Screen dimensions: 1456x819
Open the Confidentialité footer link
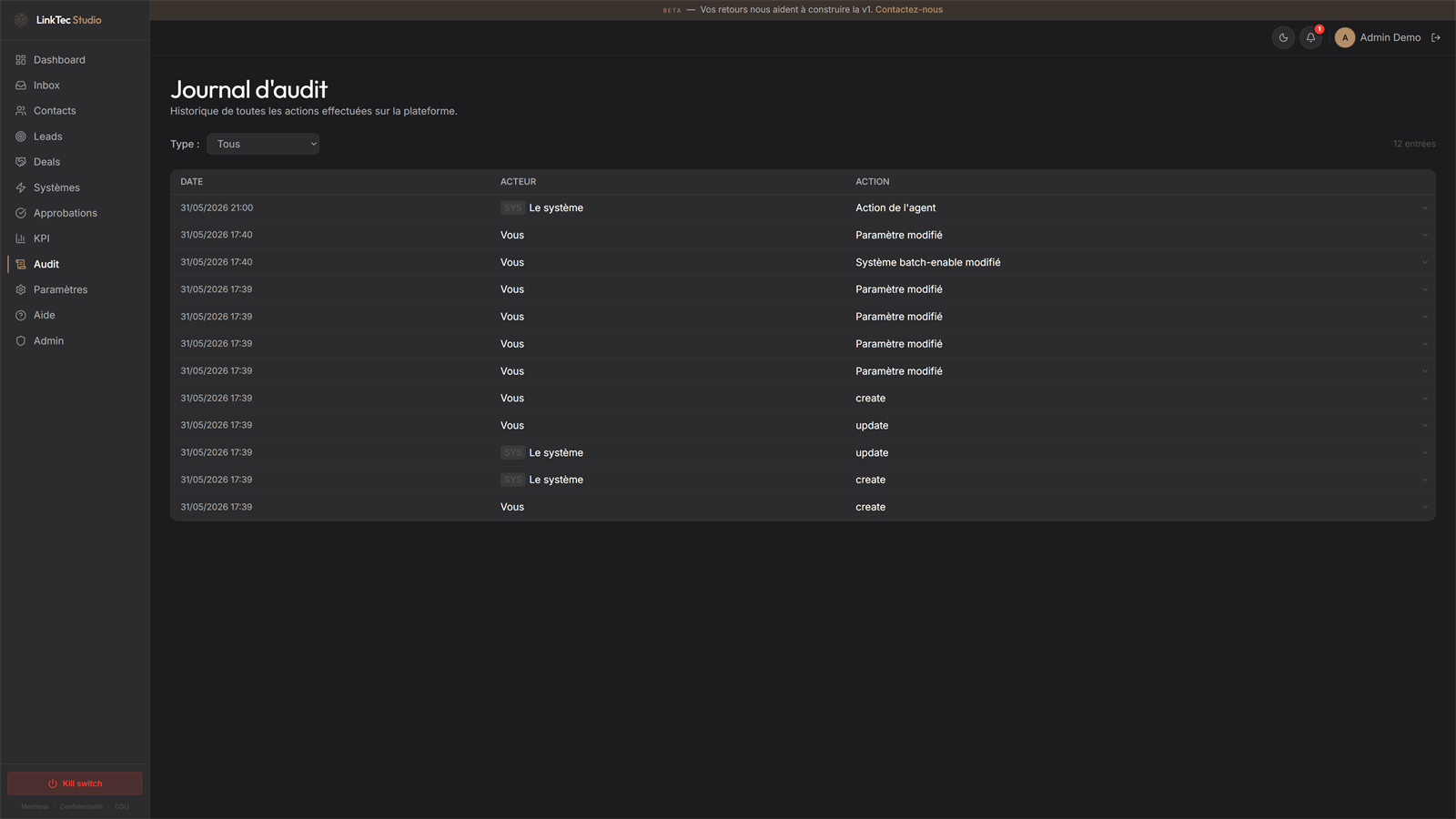pos(81,806)
